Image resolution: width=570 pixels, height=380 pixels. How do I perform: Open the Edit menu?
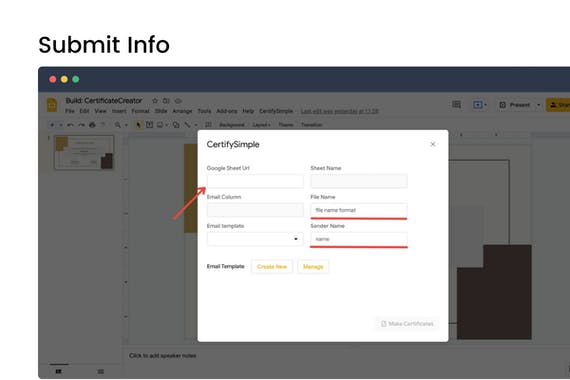(x=84, y=111)
